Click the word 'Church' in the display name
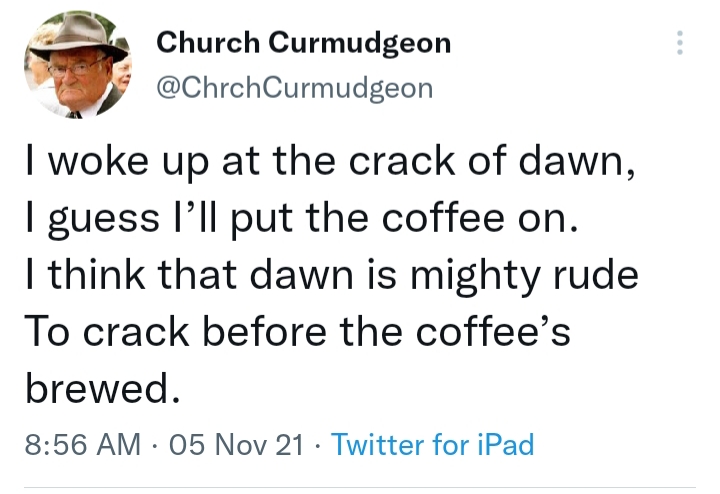The height and width of the screenshot is (494, 720). coord(205,43)
